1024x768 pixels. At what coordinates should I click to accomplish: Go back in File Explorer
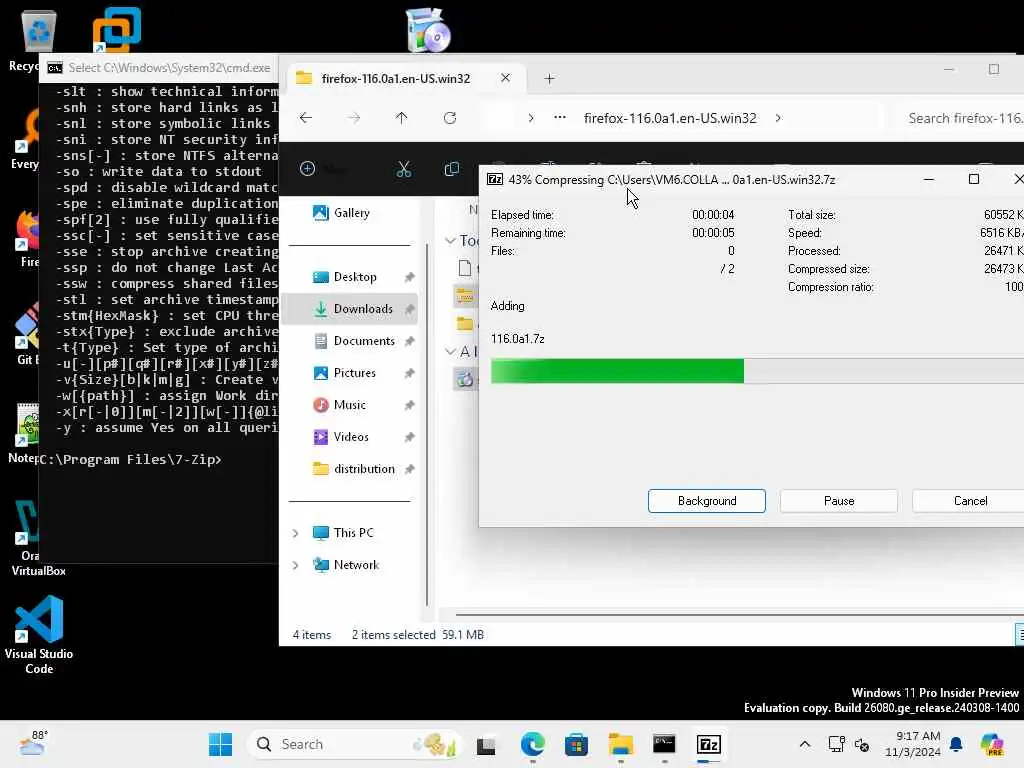(306, 118)
